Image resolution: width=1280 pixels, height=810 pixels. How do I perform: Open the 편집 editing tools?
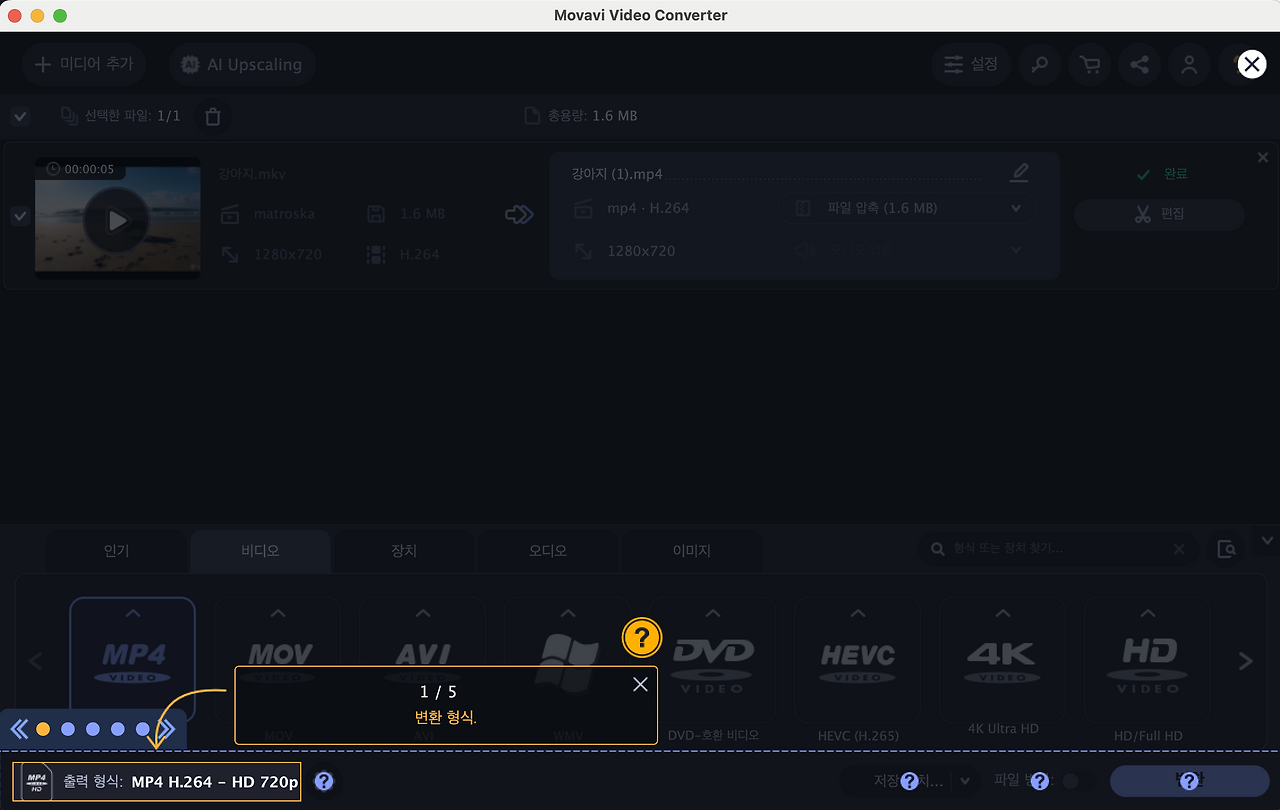[1159, 215]
